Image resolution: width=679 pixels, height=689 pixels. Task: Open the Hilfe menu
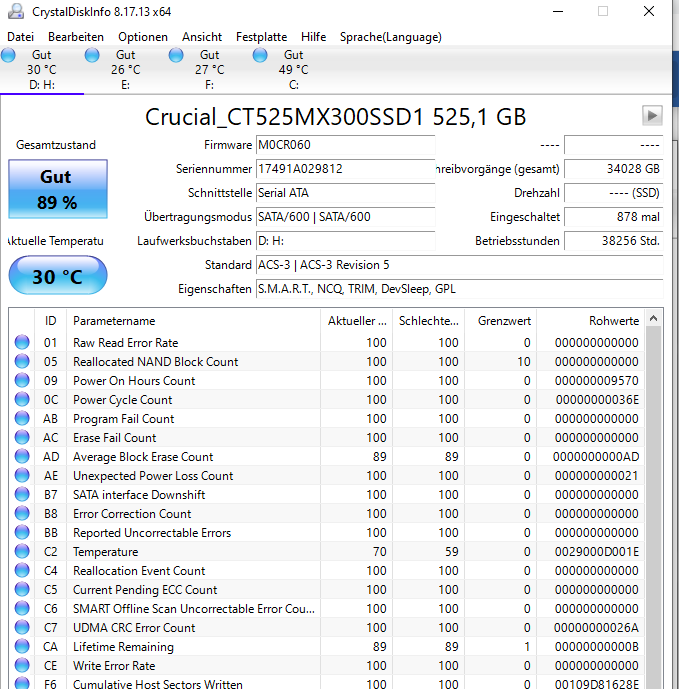click(313, 37)
